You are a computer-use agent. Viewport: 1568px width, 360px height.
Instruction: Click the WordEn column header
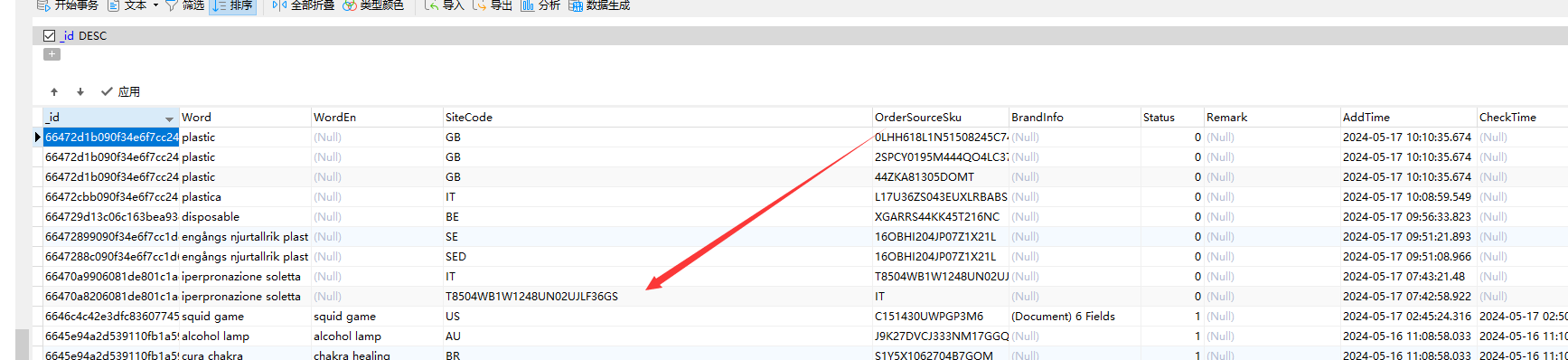pos(377,118)
